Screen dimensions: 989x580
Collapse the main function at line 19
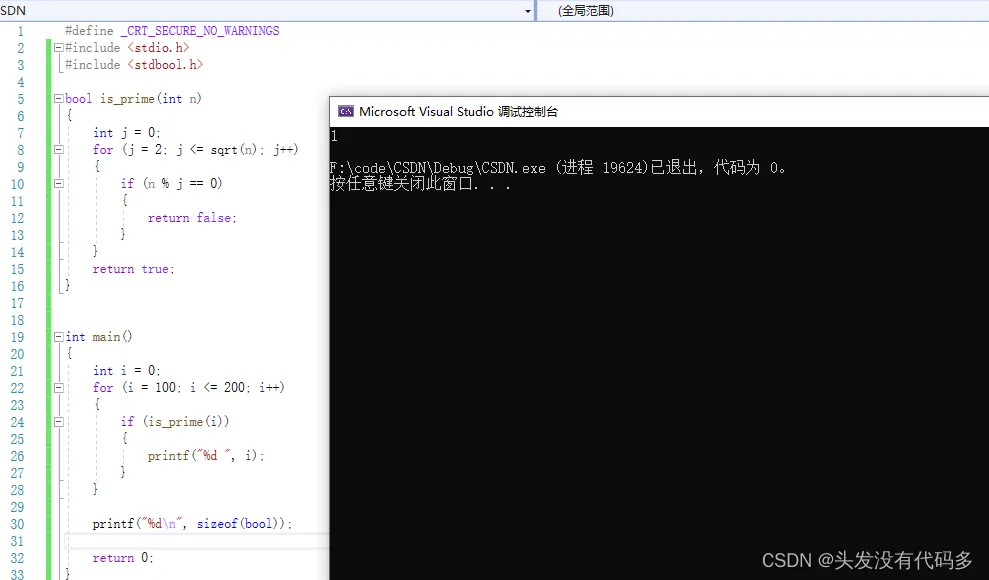[59, 337]
